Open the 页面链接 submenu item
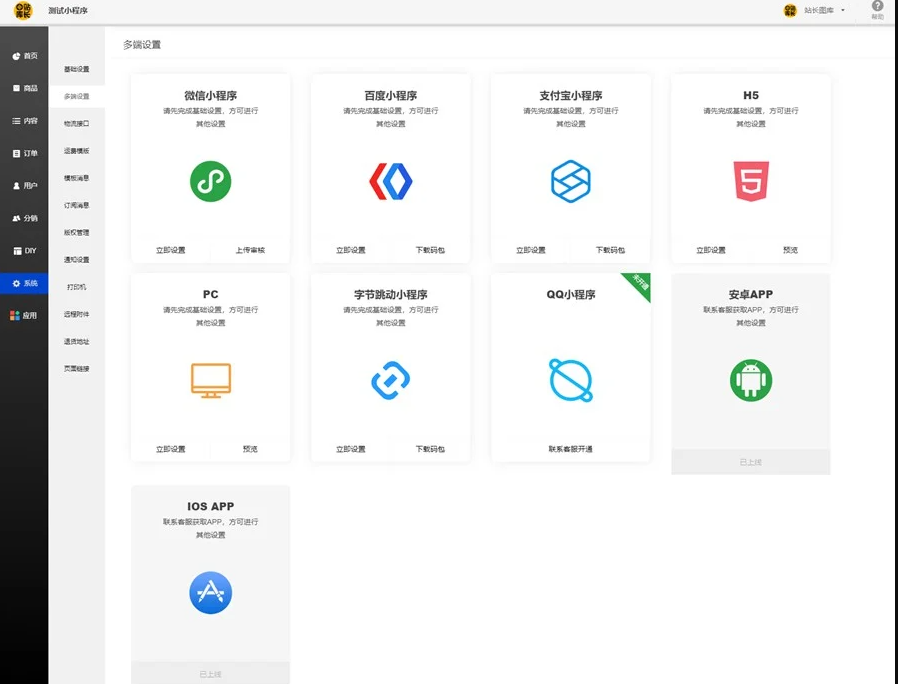This screenshot has width=898, height=684. (x=77, y=368)
